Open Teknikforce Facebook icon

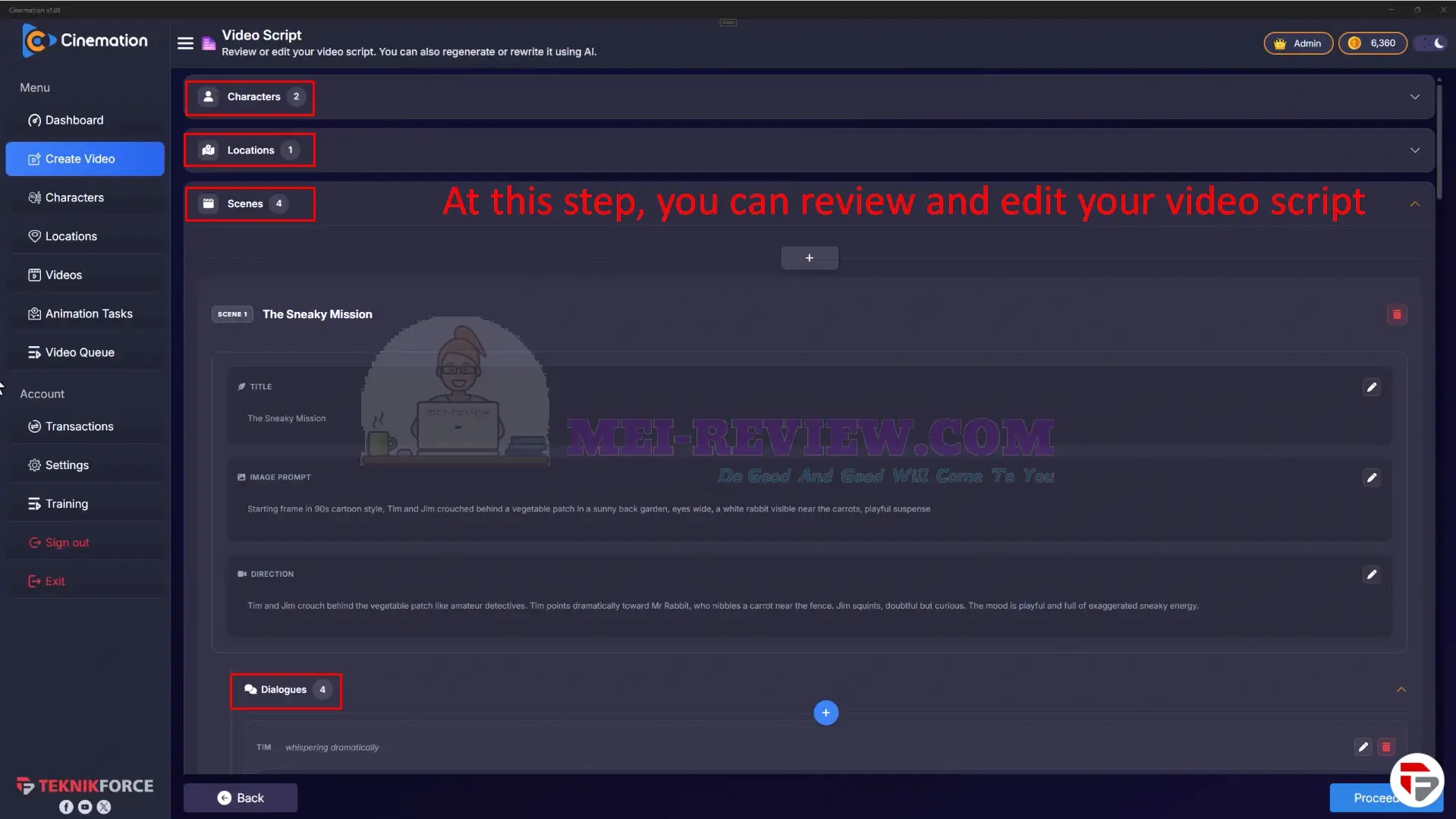click(66, 807)
